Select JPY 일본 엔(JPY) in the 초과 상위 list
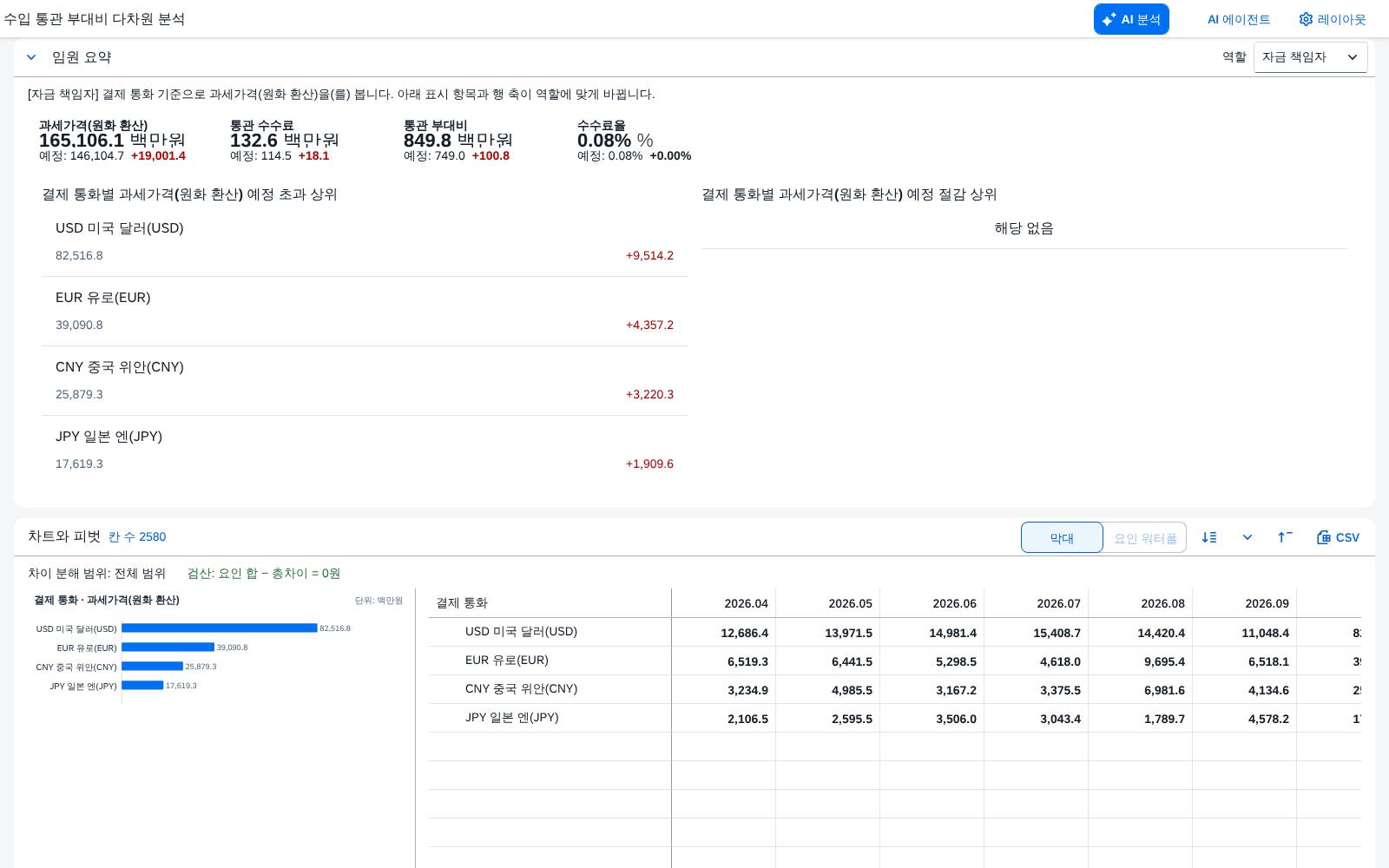This screenshot has width=1389, height=868. [x=365, y=450]
